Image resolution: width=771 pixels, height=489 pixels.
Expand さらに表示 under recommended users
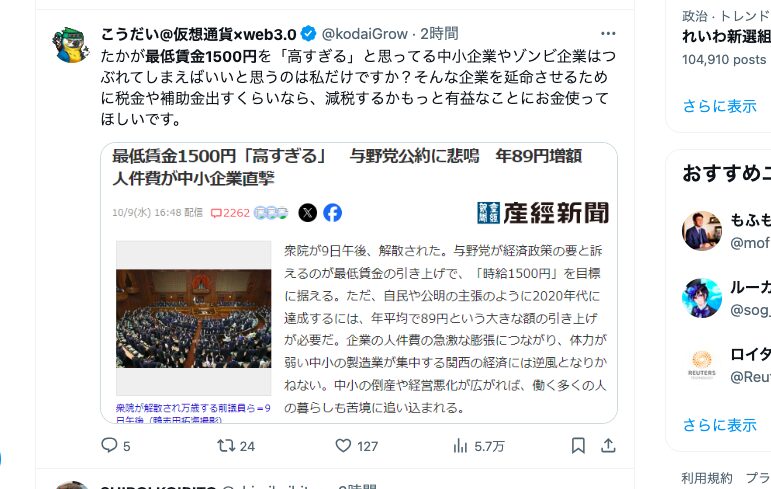point(719,425)
